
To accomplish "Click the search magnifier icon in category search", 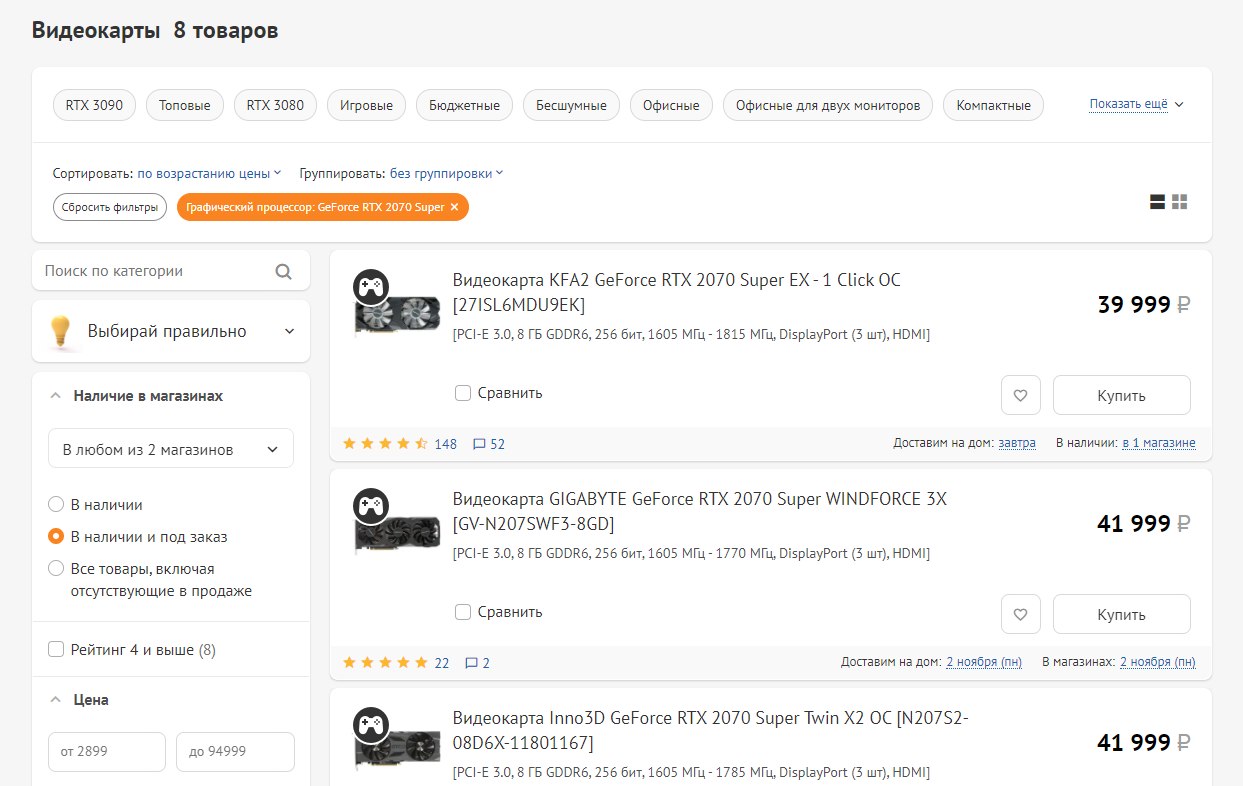I will point(283,271).
